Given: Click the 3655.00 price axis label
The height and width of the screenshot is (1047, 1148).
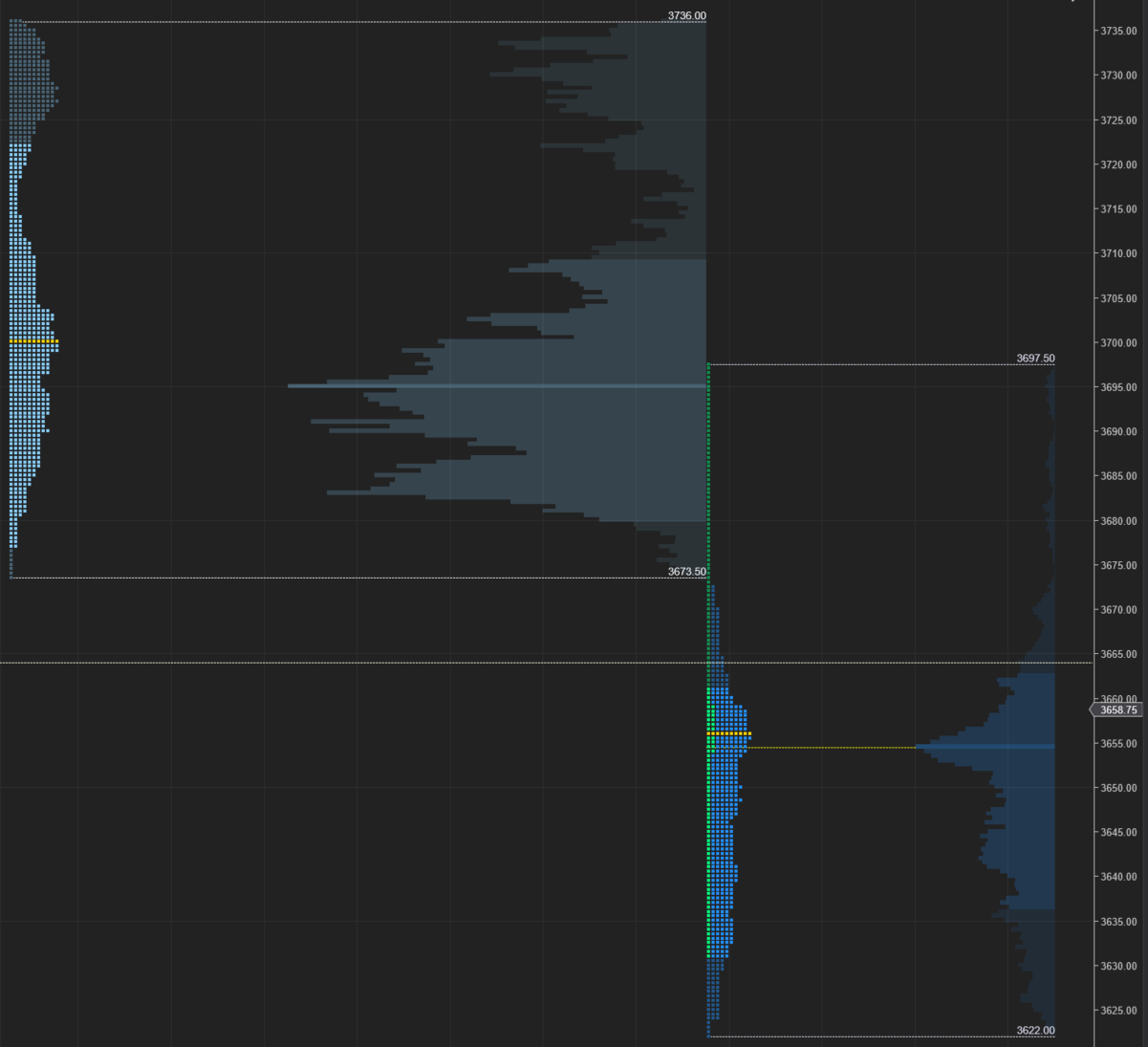Looking at the screenshot, I should coord(1118,743).
